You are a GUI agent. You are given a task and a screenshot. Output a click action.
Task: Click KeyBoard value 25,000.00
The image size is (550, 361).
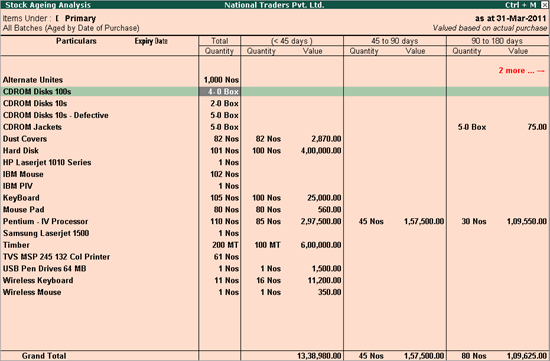point(324,198)
